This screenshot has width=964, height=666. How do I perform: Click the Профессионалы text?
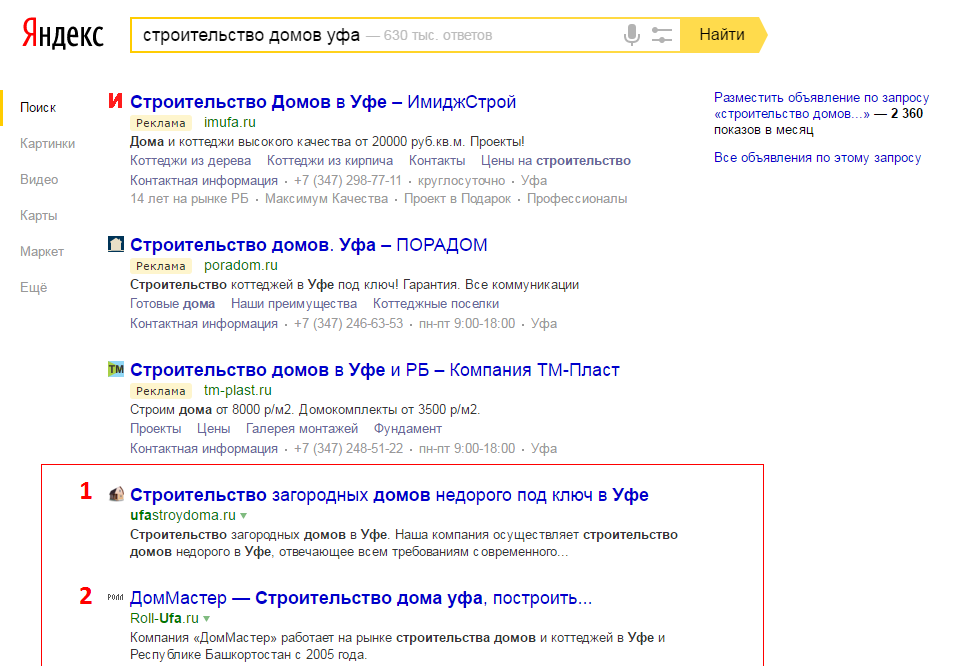pyautogui.click(x=577, y=199)
